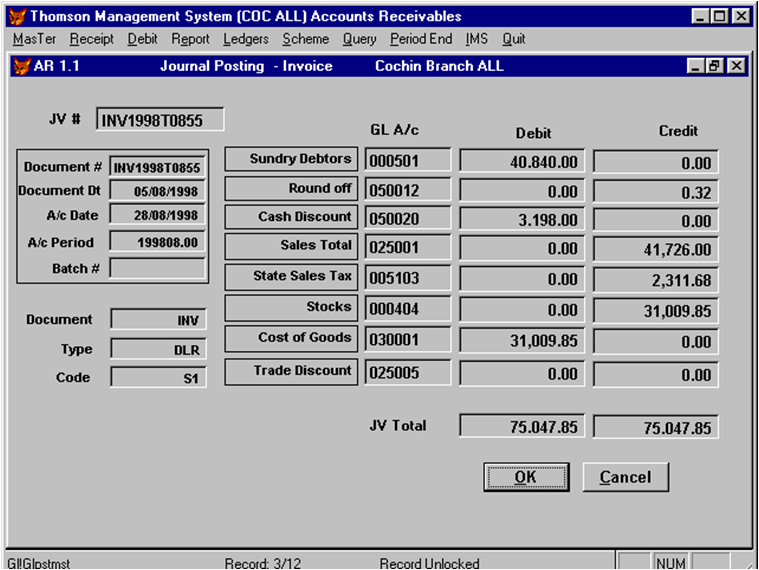The image size is (759, 570).
Task: Click the Cash Discount button
Action: tap(291, 217)
